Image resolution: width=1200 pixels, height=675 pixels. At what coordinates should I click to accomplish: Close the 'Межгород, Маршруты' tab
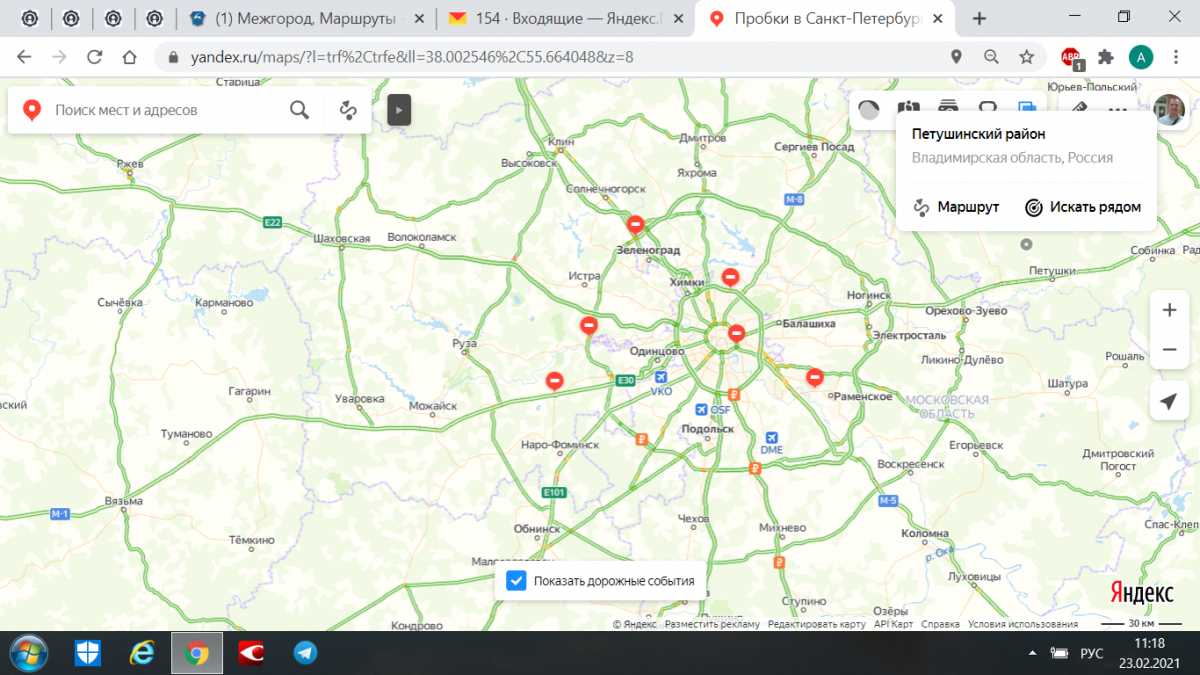tap(418, 19)
